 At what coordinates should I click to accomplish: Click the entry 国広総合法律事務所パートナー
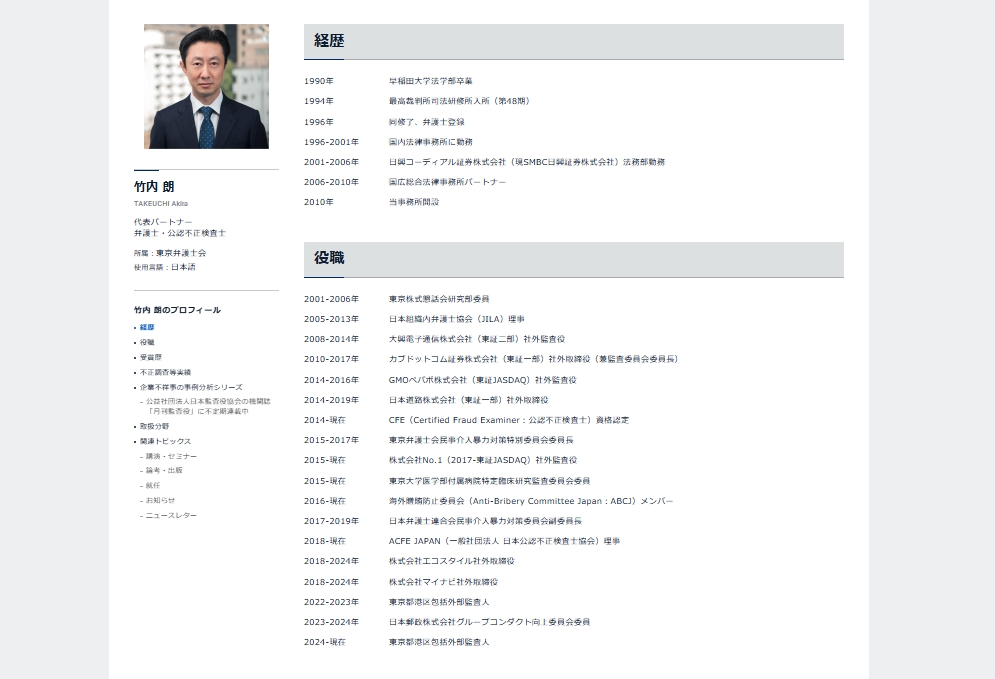pos(447,182)
